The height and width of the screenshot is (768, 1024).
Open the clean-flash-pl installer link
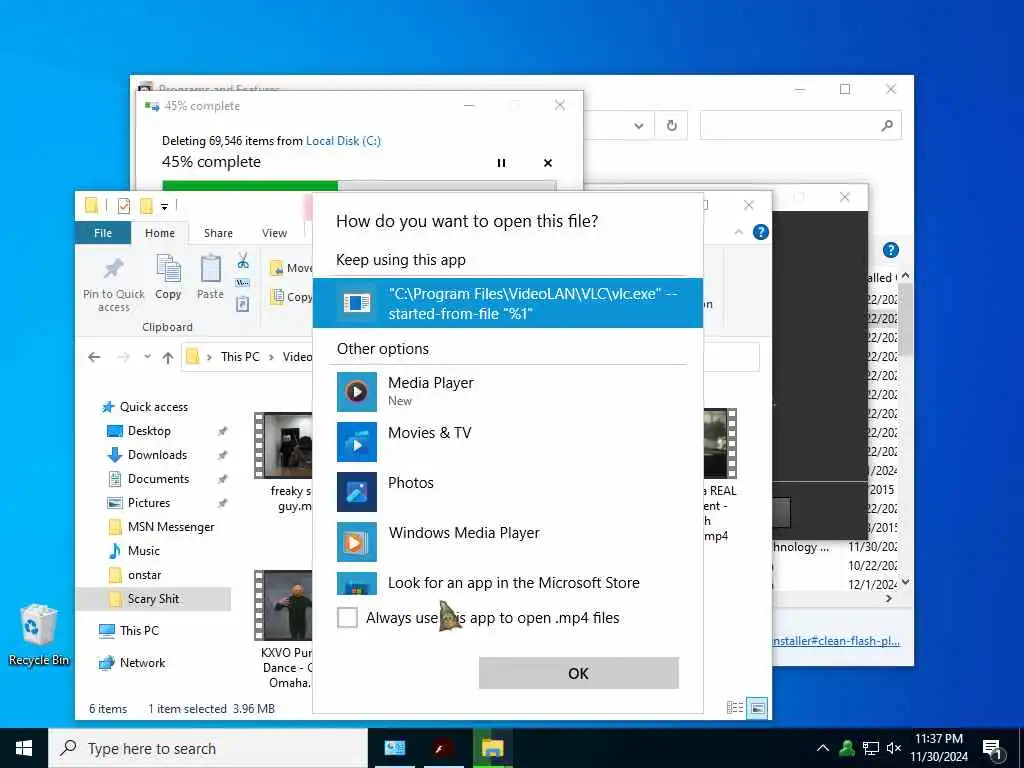pyautogui.click(x=835, y=641)
